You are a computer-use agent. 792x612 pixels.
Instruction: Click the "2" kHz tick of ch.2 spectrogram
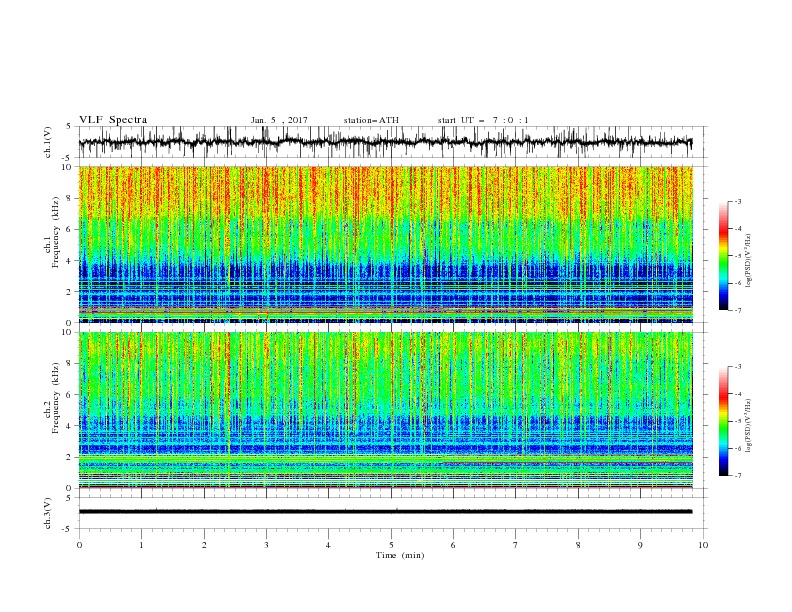69,457
